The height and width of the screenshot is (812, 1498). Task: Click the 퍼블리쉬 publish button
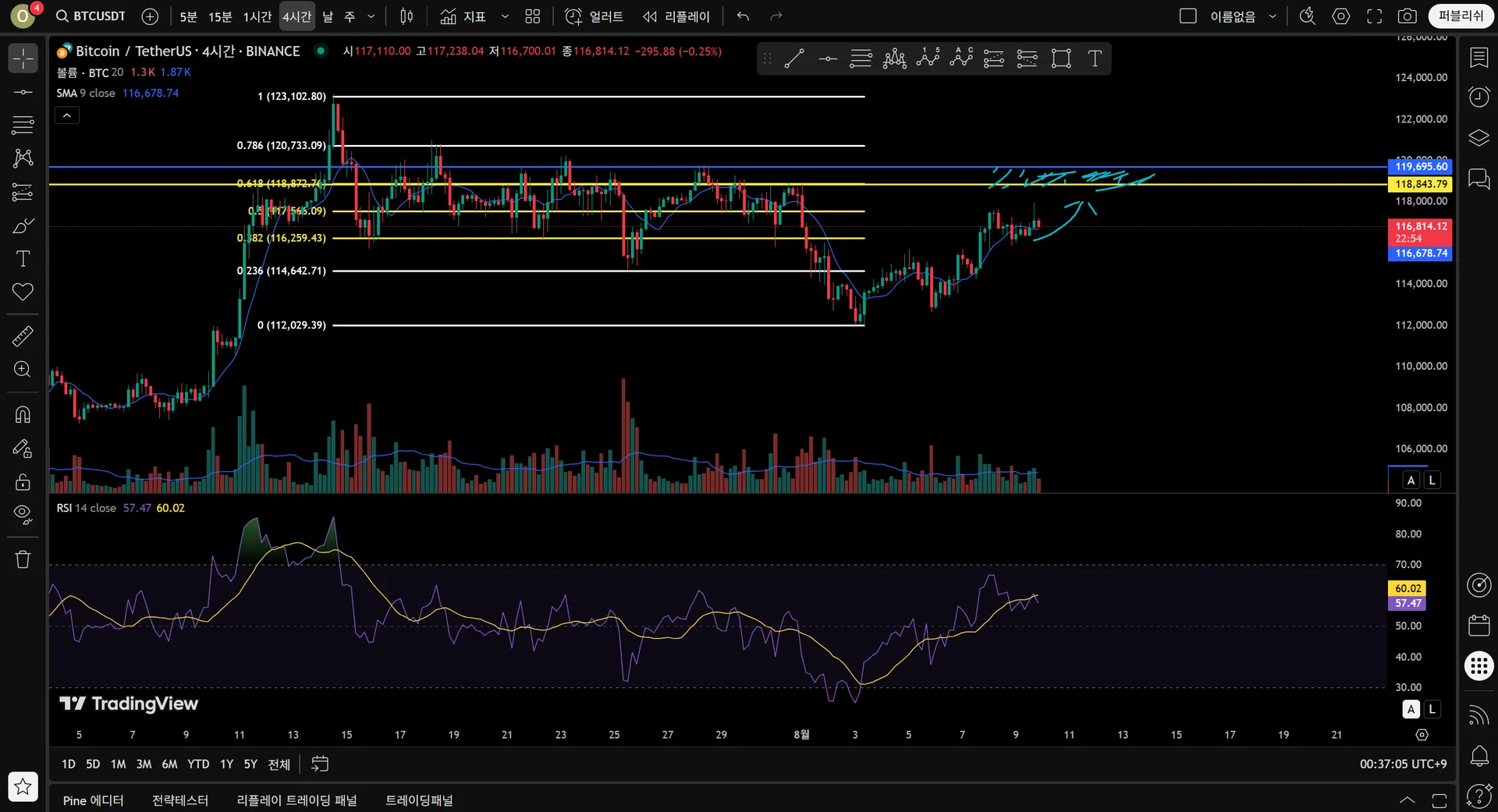(x=1461, y=16)
